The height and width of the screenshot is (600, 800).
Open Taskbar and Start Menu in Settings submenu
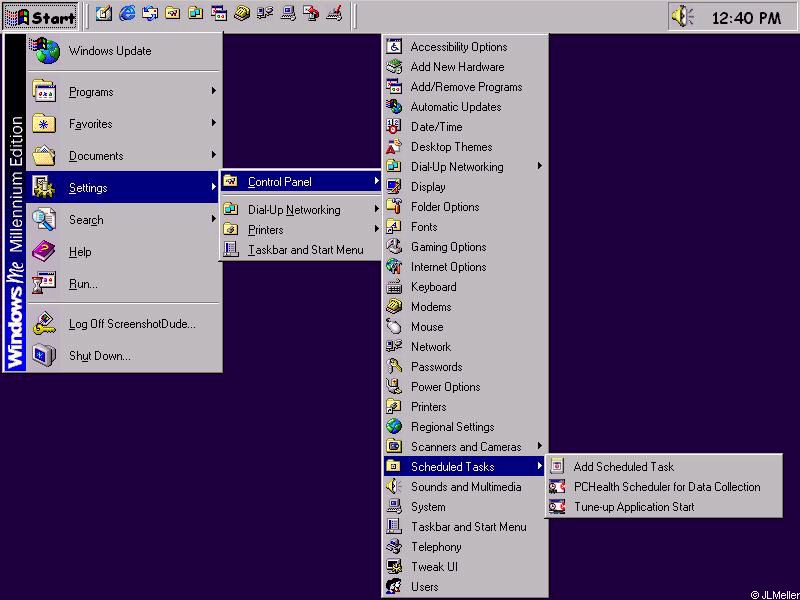pyautogui.click(x=301, y=249)
